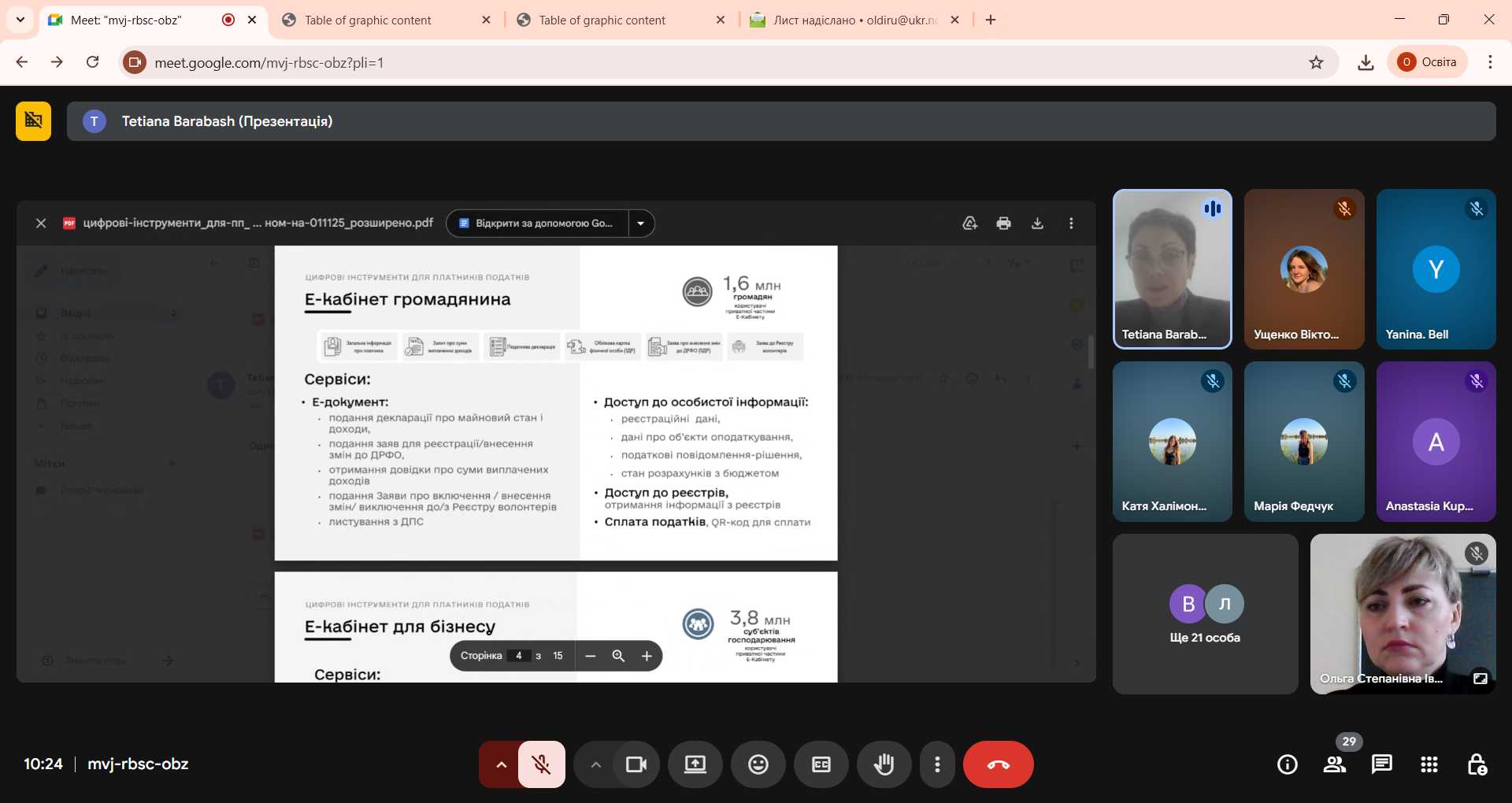Mute the microphone in Google Meet

coord(540,764)
